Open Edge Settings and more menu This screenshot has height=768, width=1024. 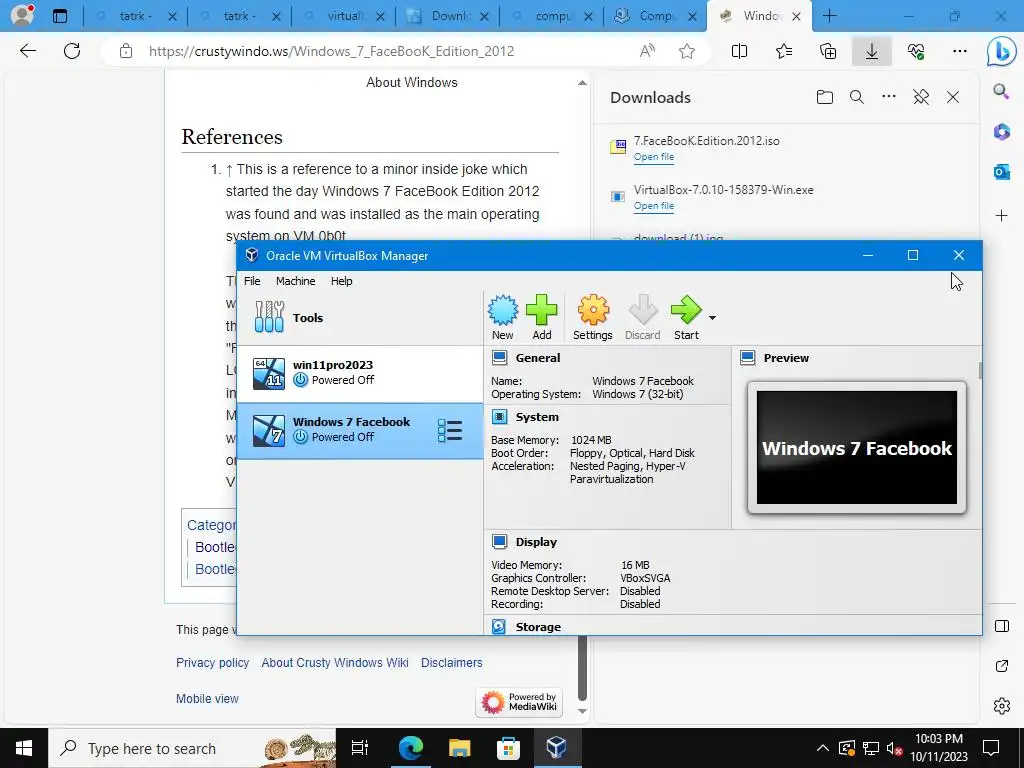click(959, 51)
